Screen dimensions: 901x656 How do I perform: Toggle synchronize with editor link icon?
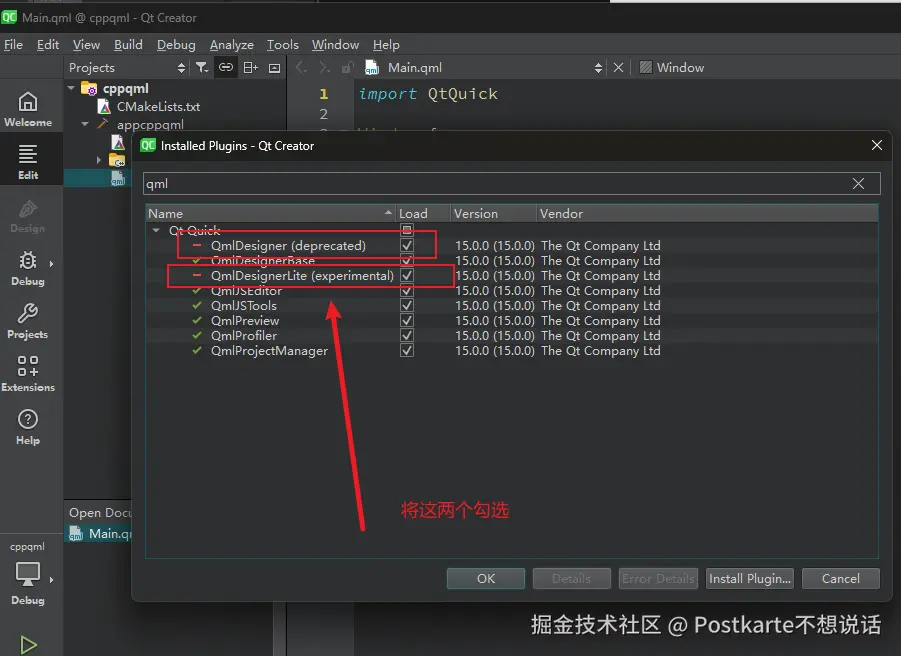[x=226, y=68]
